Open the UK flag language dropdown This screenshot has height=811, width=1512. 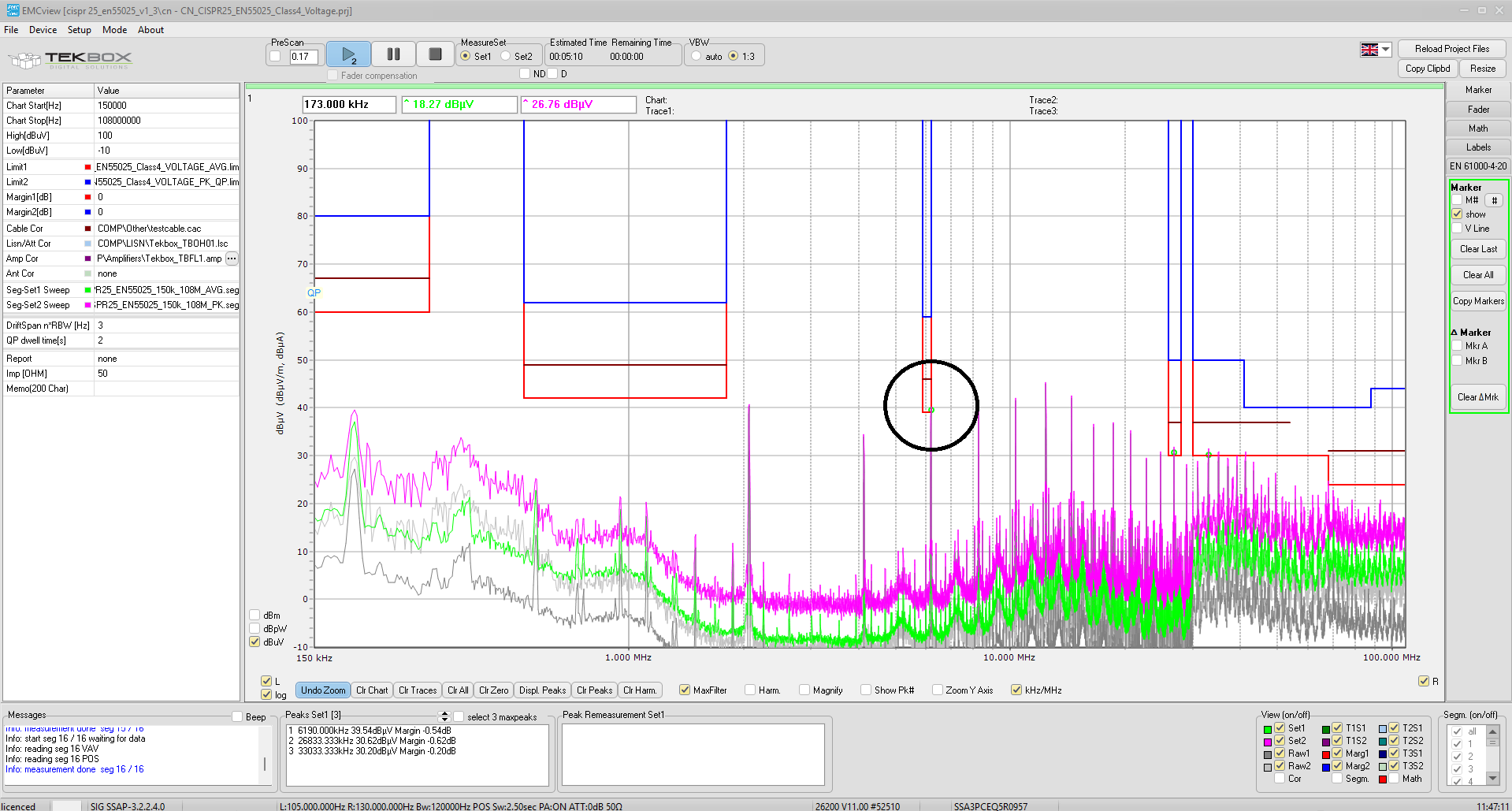coord(1376,50)
